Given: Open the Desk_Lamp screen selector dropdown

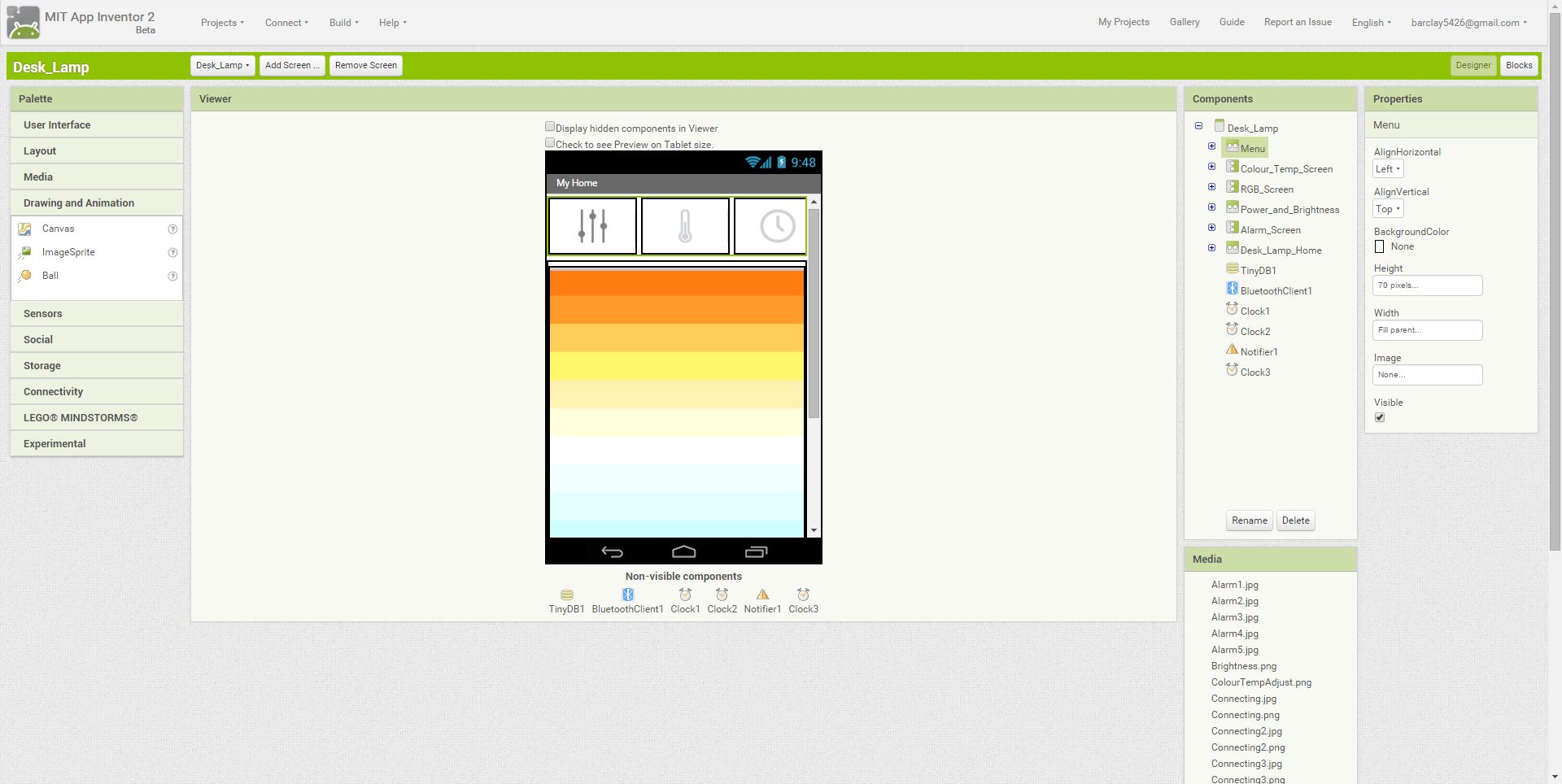Looking at the screenshot, I should 222,65.
